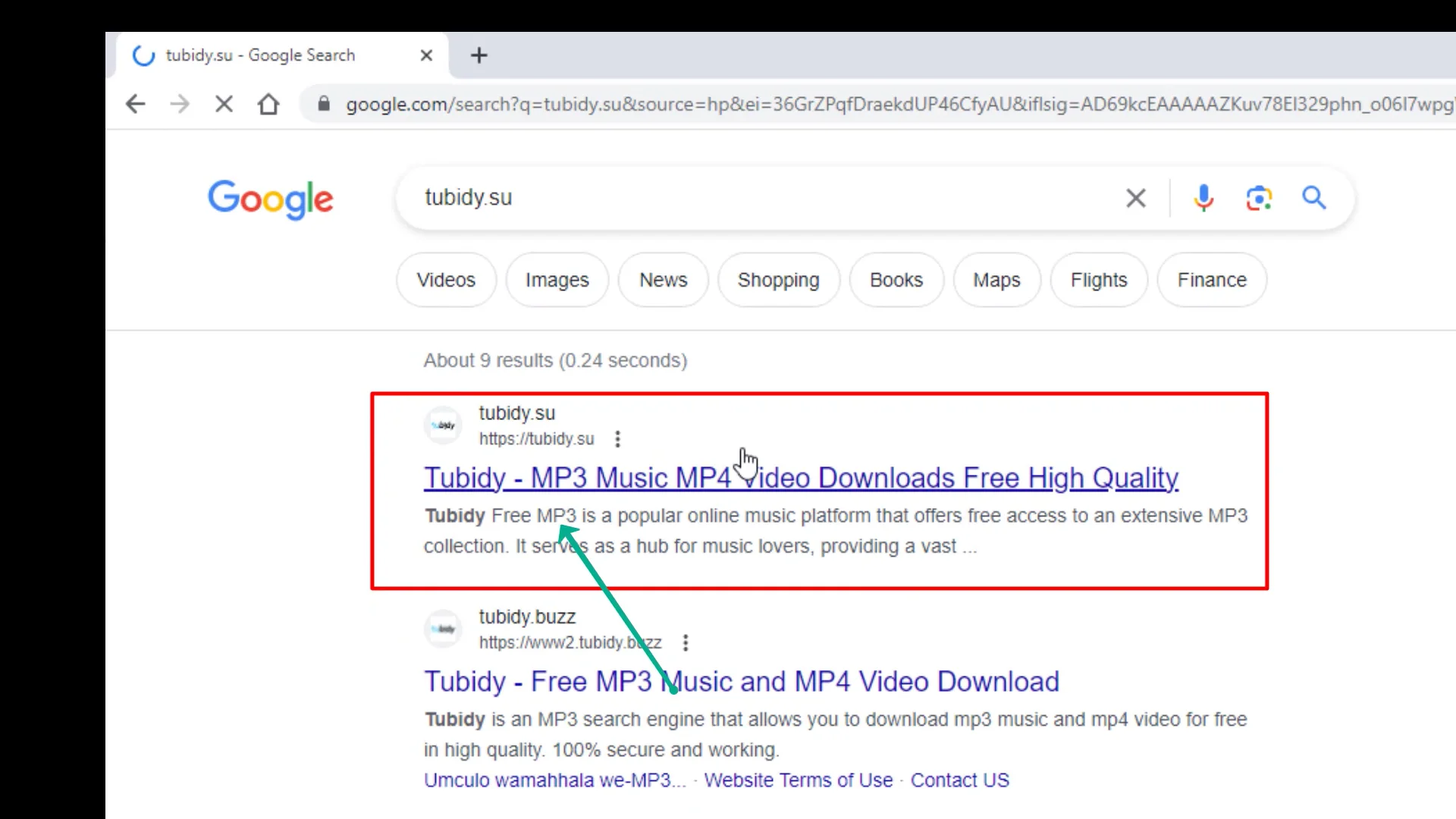Click the secure connection lock icon in address bar
The width and height of the screenshot is (1456, 819).
tap(322, 104)
